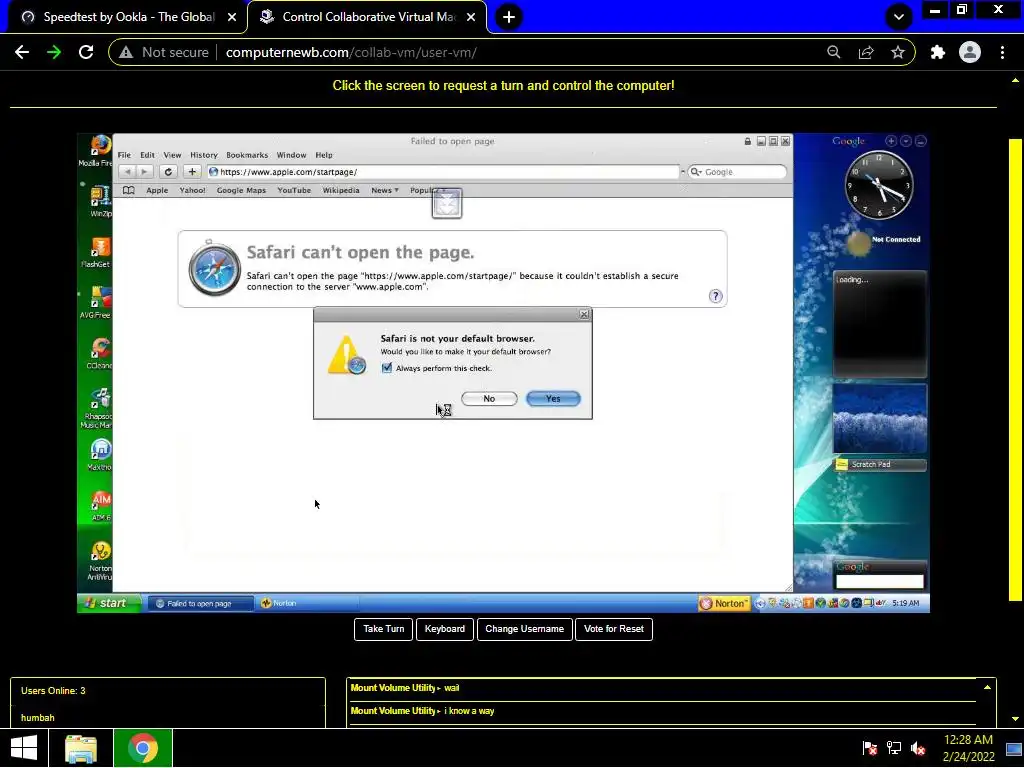Open Safari's View menu
This screenshot has width=1024, height=768.
tap(172, 155)
